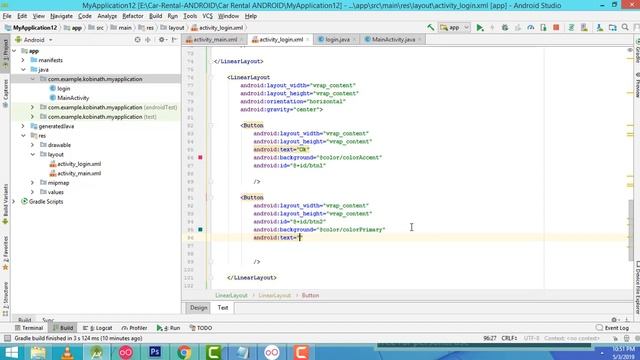The image size is (640, 360).
Task: Open the Profiler tool window button
Action: [x=134, y=328]
